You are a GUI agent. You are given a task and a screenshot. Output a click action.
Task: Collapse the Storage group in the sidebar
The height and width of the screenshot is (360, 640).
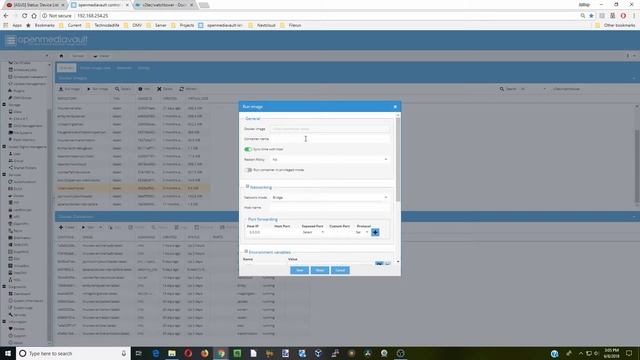point(4,104)
